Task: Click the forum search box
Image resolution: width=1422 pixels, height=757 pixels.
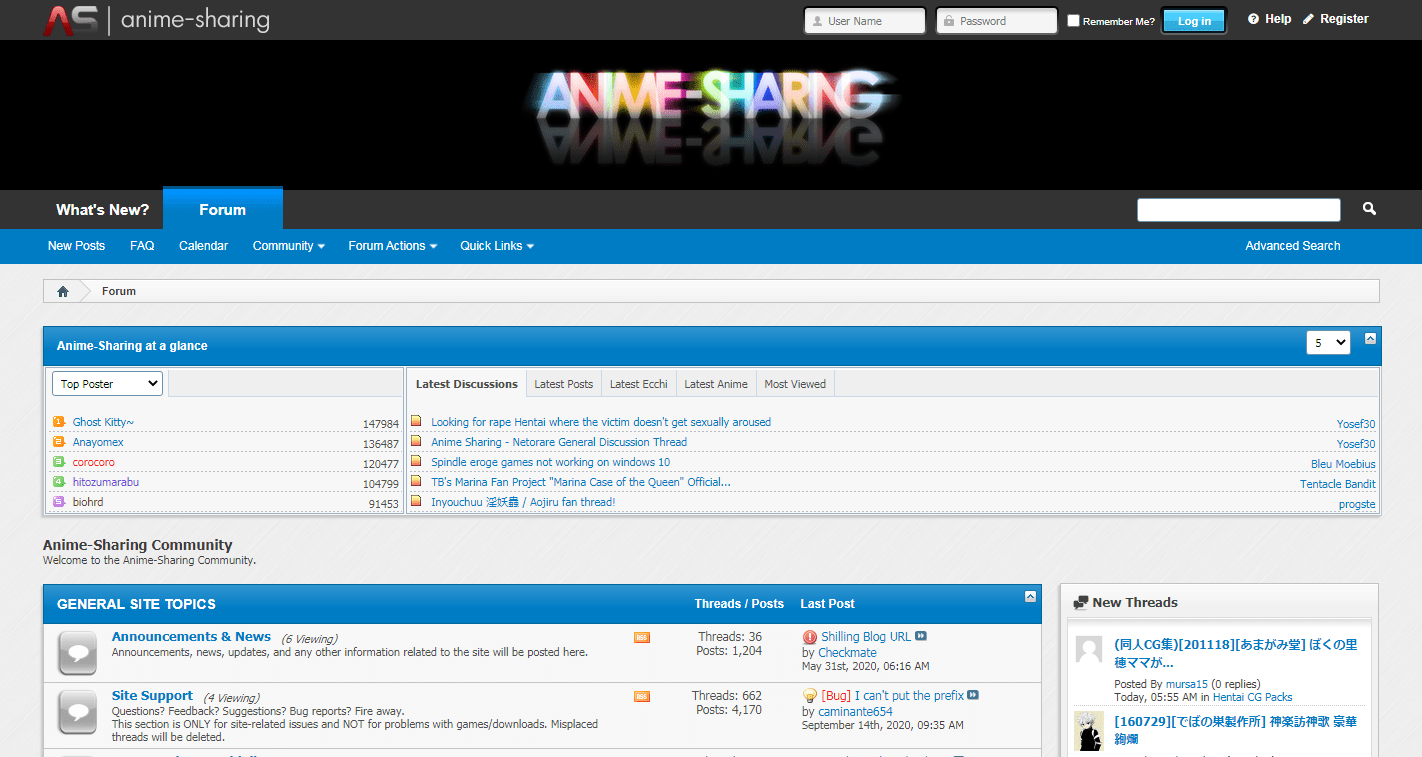Action: [x=1239, y=210]
